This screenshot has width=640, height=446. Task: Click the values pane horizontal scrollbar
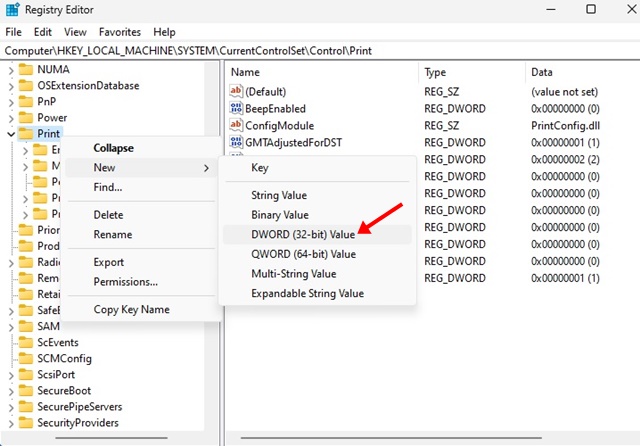[391, 438]
